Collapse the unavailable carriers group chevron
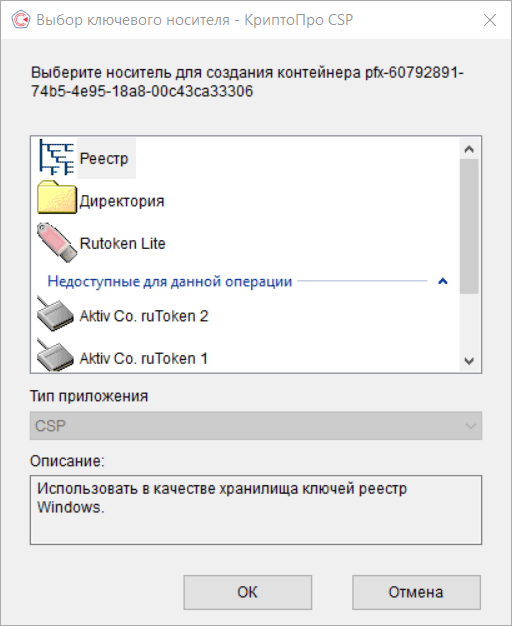The width and height of the screenshot is (512, 626). pos(443,281)
